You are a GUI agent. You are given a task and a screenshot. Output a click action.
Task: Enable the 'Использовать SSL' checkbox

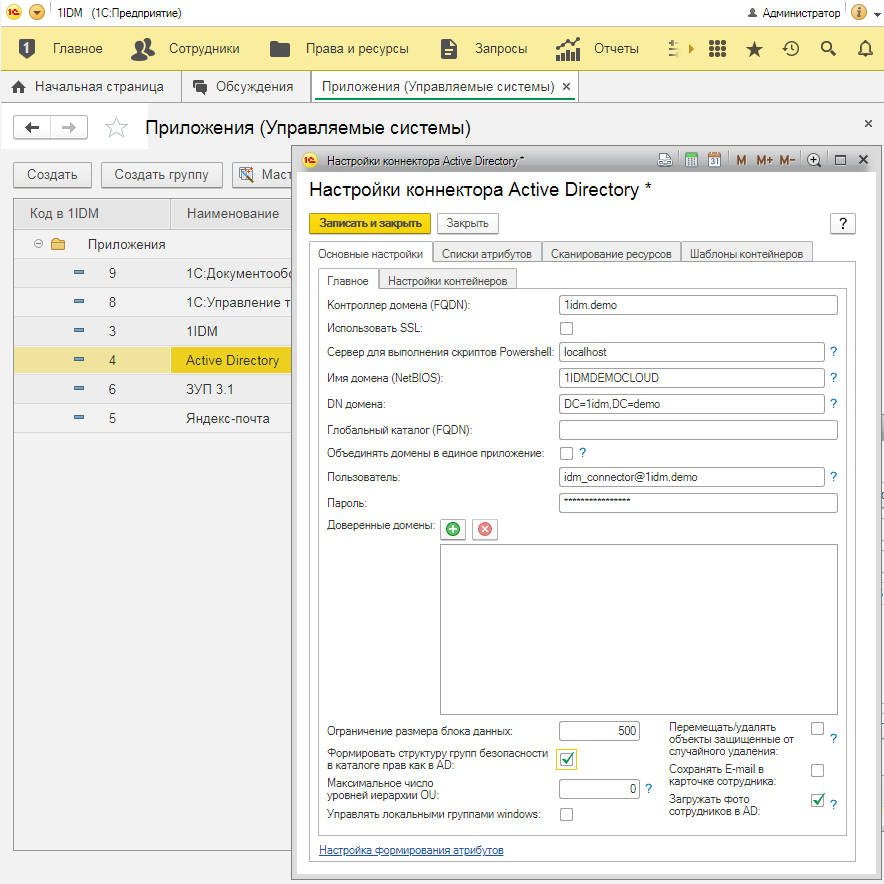[567, 328]
